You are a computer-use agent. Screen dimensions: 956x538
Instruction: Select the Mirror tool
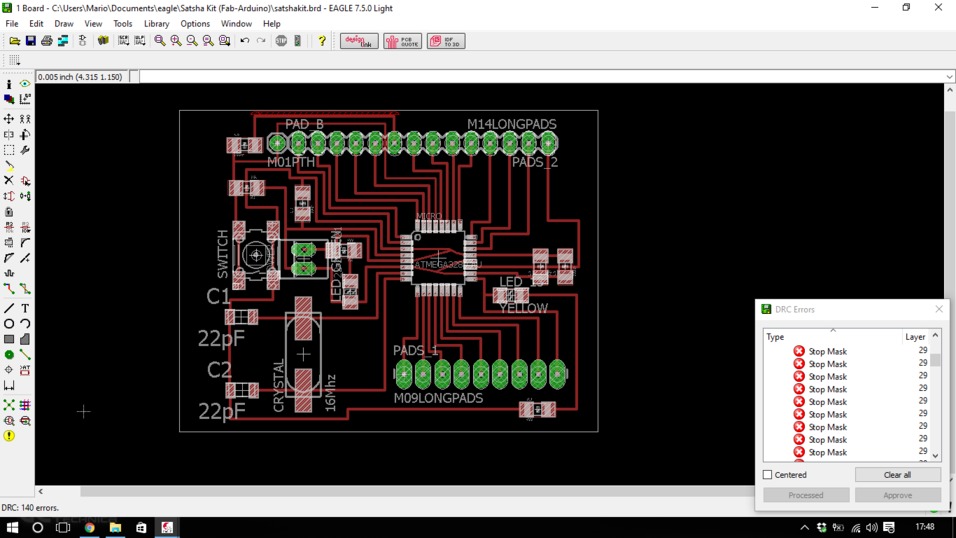pos(9,134)
